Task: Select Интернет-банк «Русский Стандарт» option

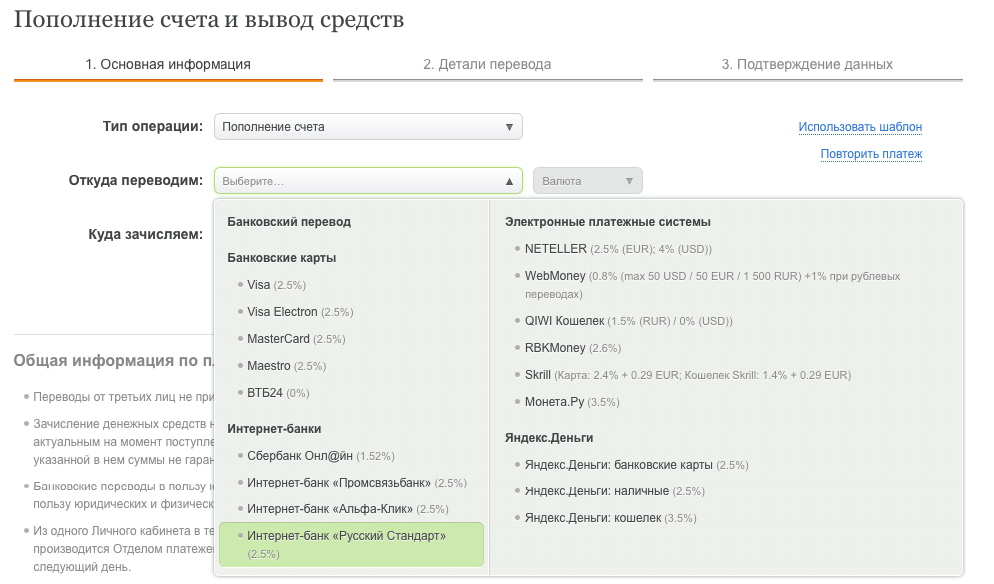Action: 346,536
